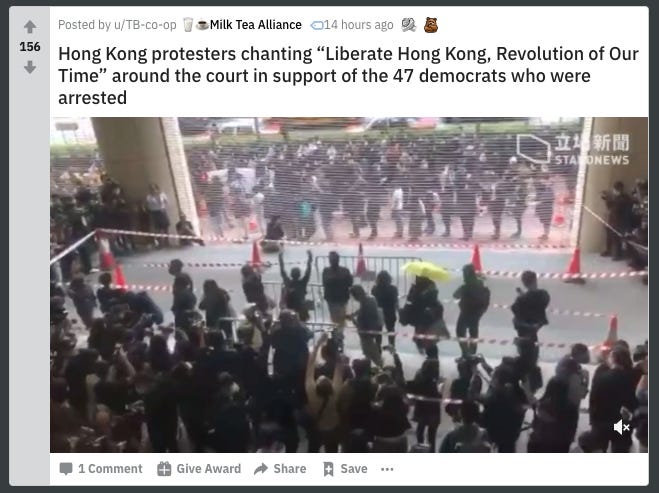Click the bear award icon
The height and width of the screenshot is (493, 659).
431,25
